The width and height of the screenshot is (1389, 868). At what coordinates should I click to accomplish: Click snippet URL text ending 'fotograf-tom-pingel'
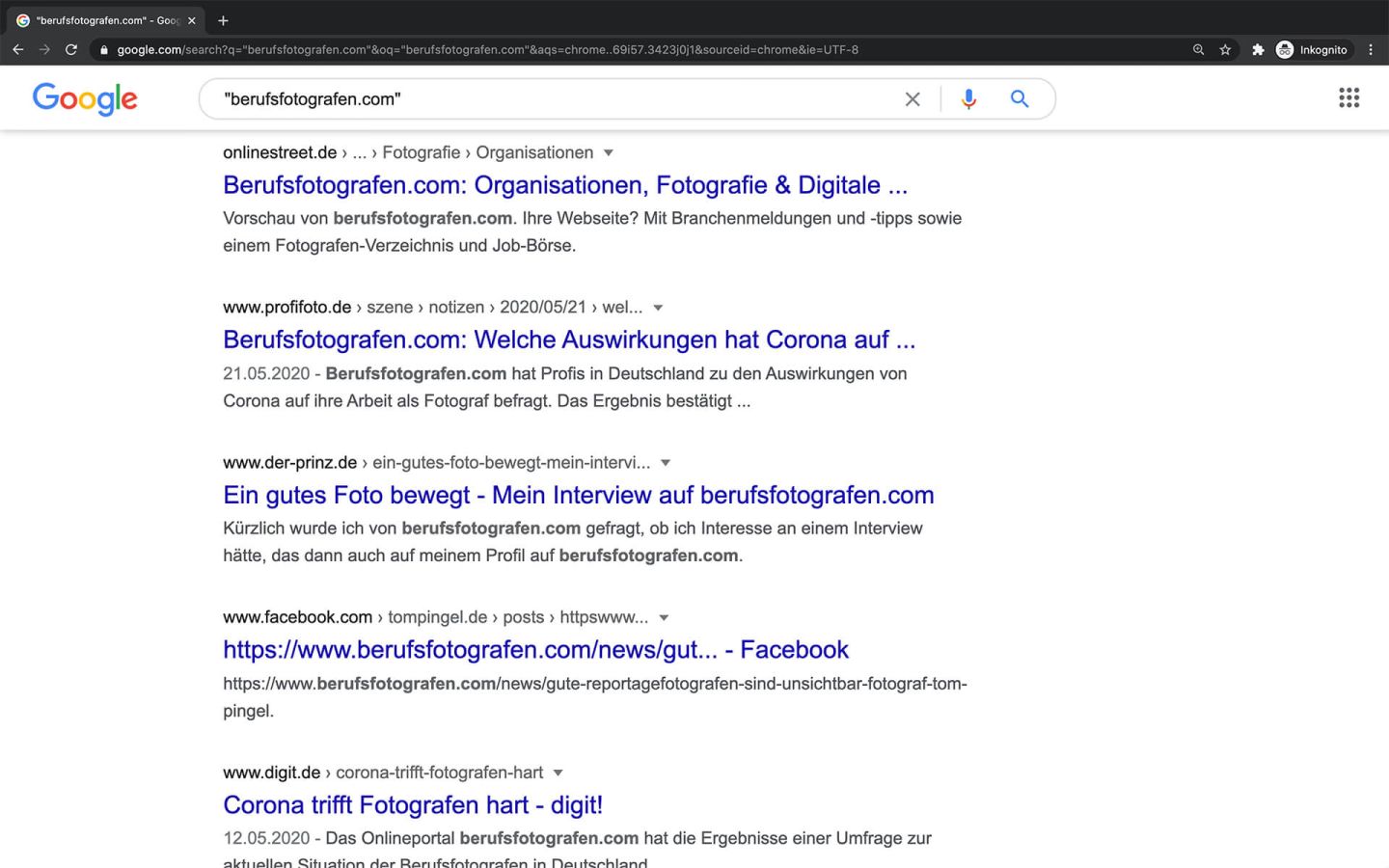595,697
